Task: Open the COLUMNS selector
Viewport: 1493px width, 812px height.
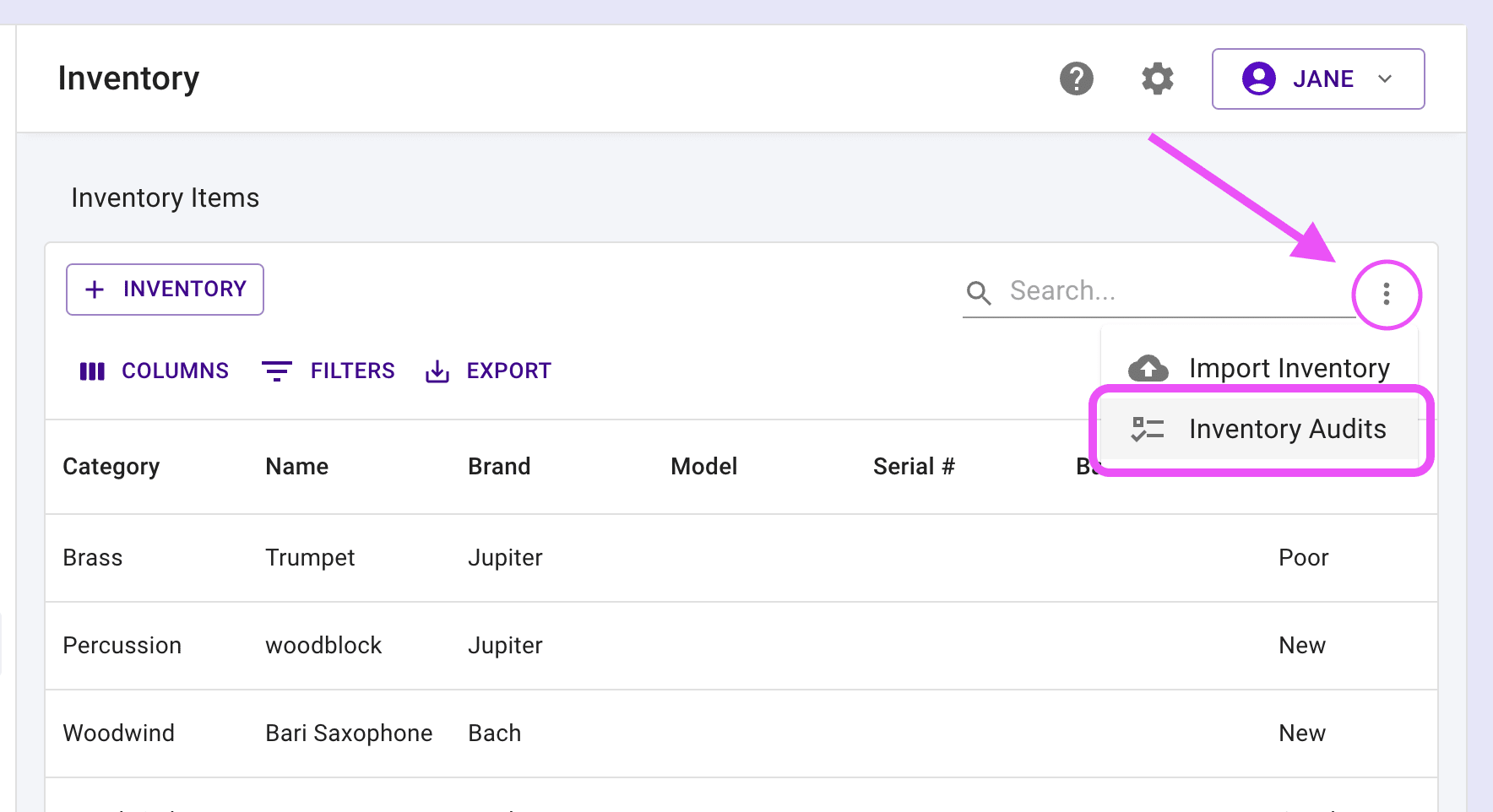Action: coord(154,371)
